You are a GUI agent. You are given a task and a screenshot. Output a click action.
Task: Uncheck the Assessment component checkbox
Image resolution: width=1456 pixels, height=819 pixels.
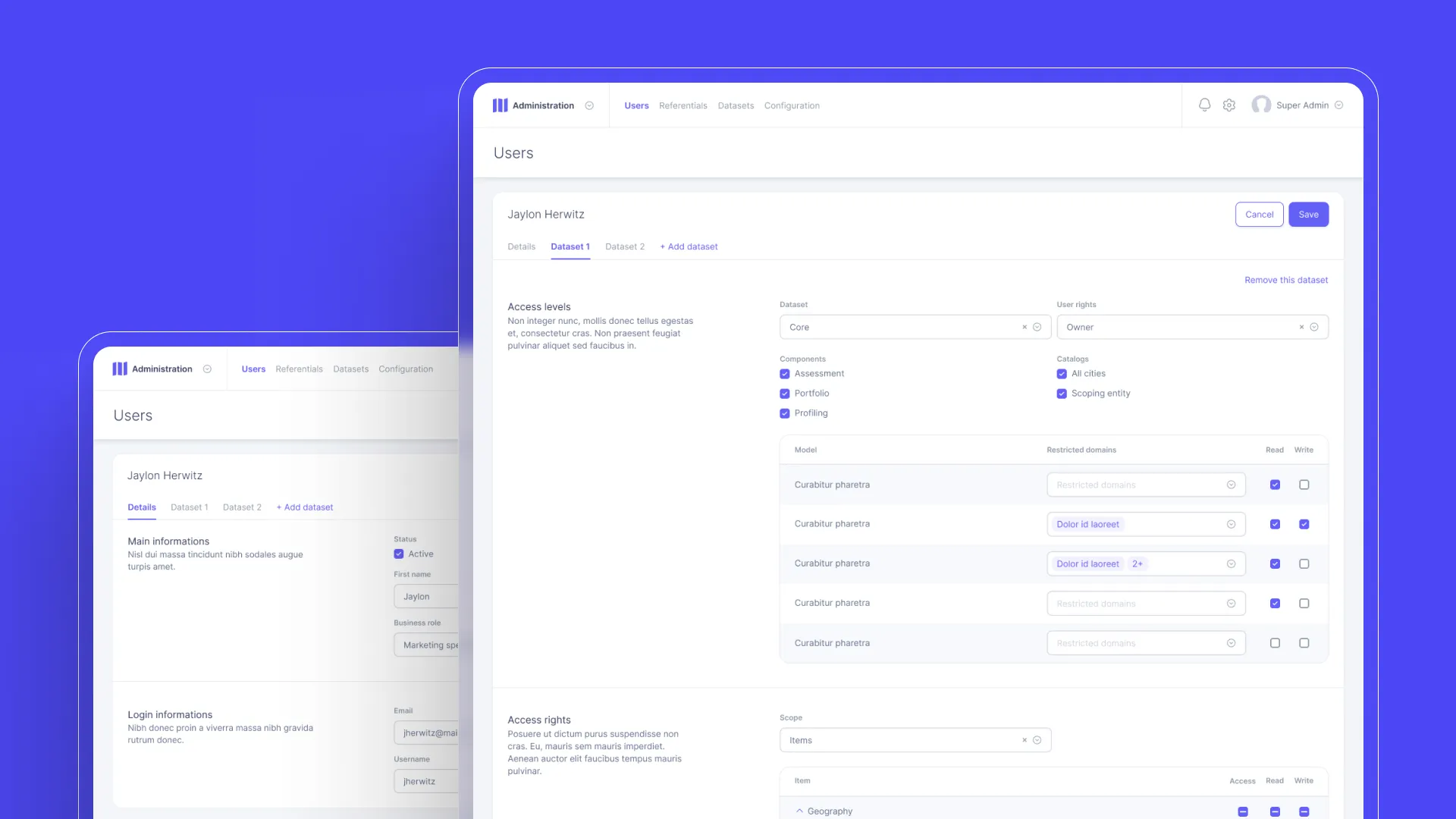click(x=785, y=374)
